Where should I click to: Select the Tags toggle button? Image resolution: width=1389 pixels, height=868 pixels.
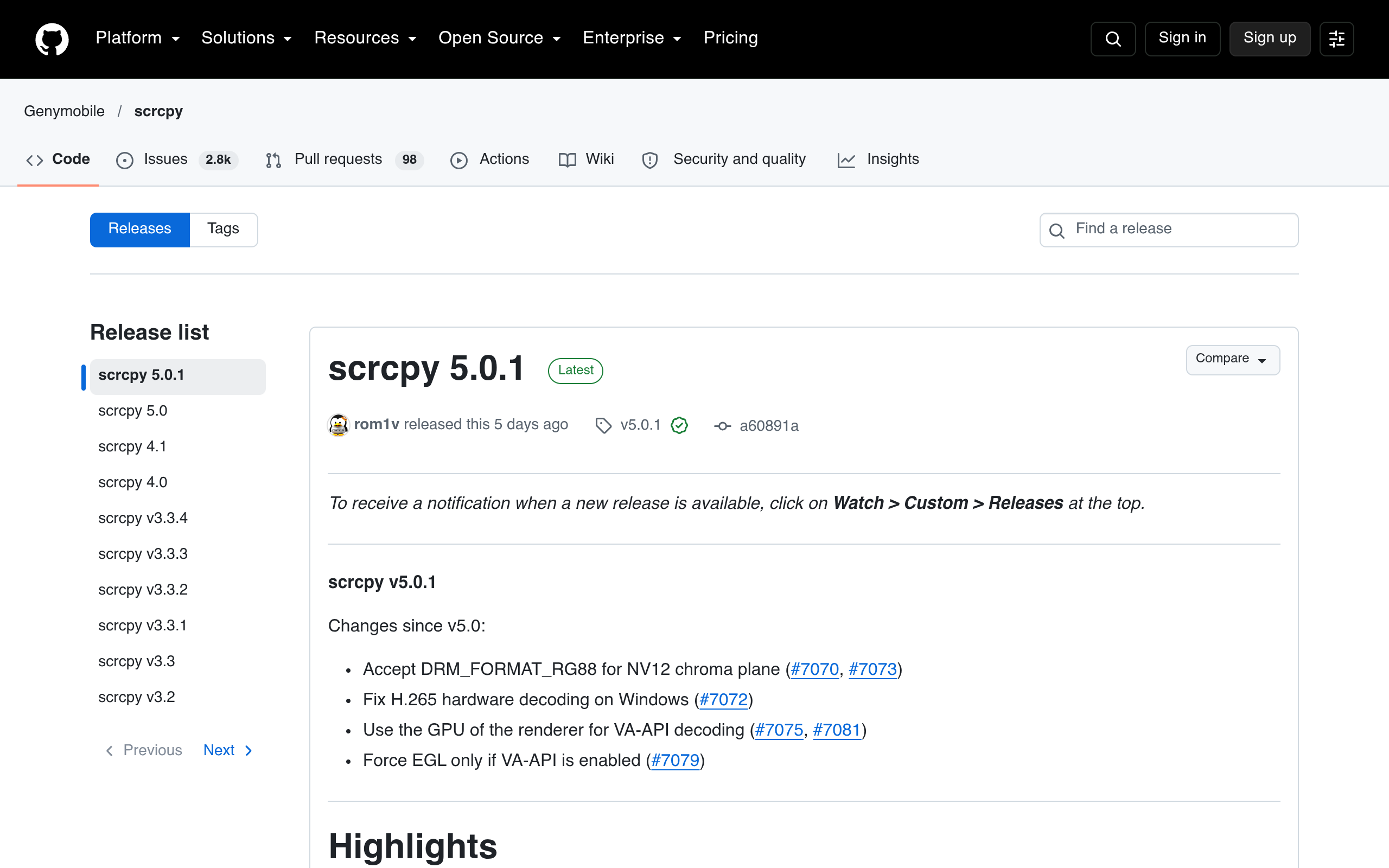[x=224, y=229]
